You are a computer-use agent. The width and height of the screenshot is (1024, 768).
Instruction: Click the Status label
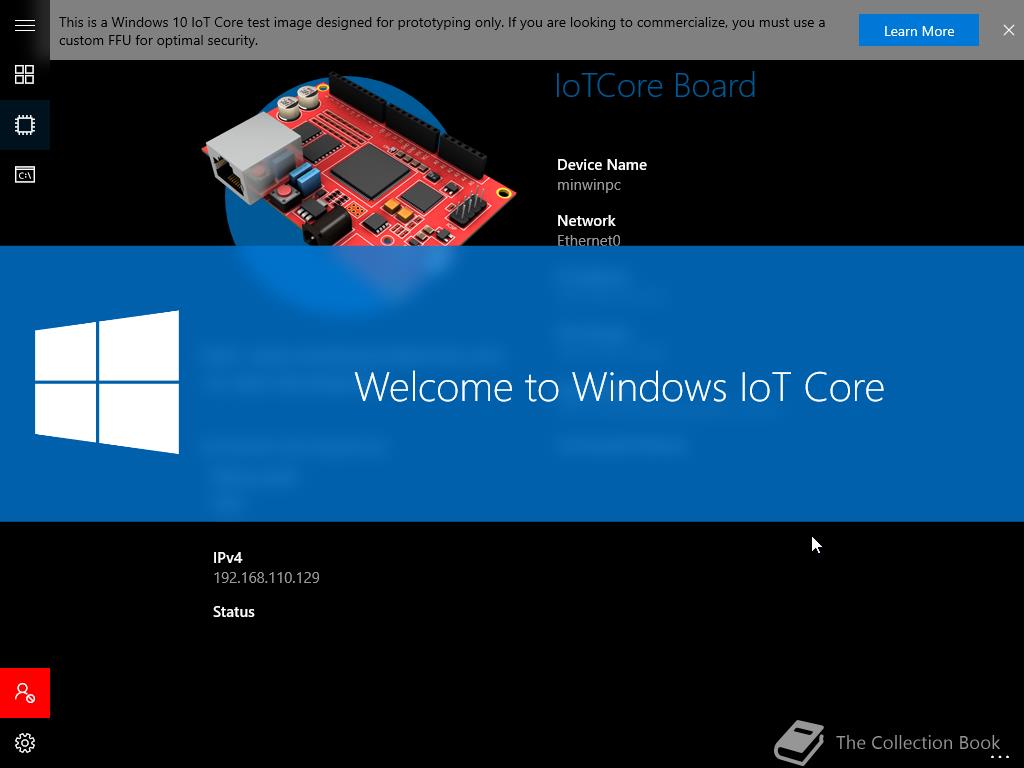233,612
